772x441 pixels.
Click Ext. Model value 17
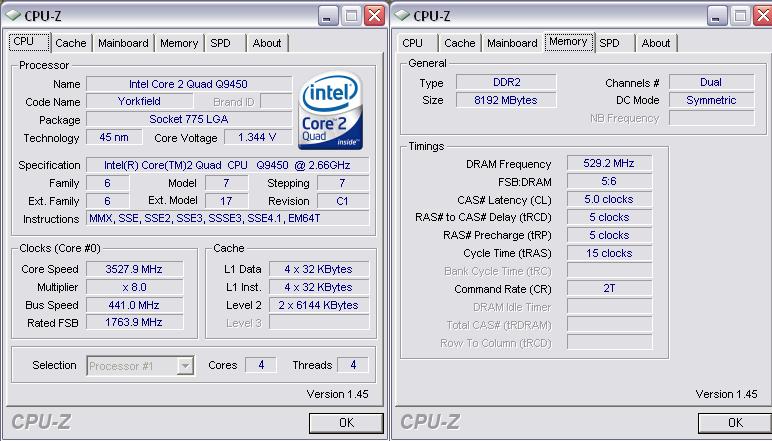pyautogui.click(x=226, y=201)
